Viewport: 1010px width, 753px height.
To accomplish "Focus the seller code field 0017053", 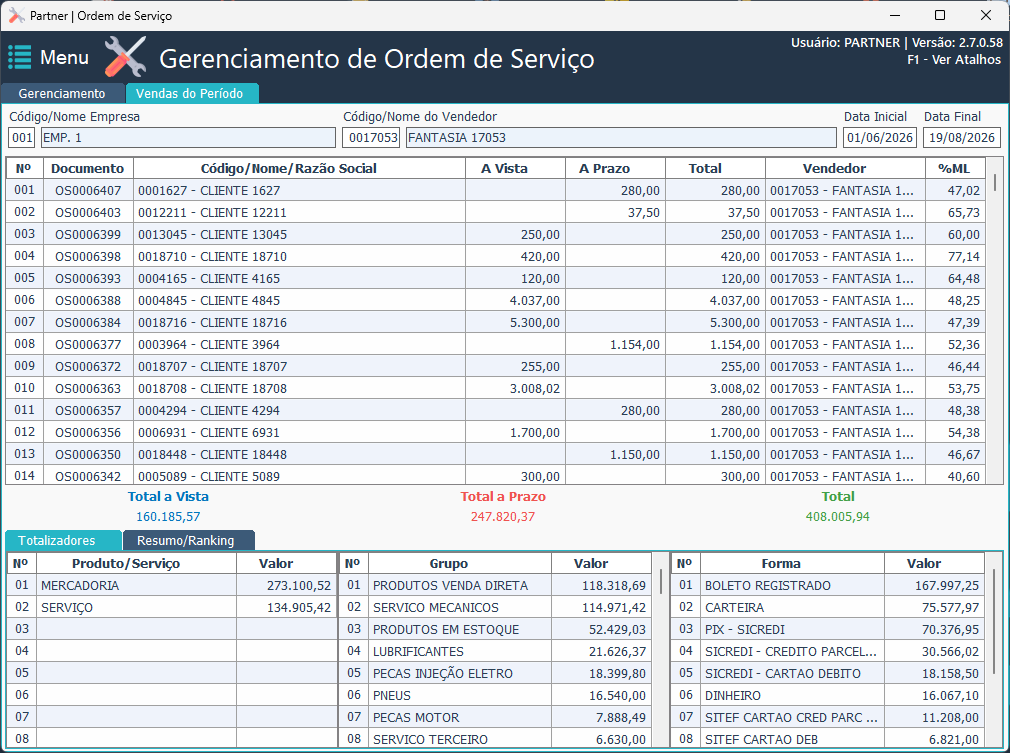I will (x=371, y=137).
